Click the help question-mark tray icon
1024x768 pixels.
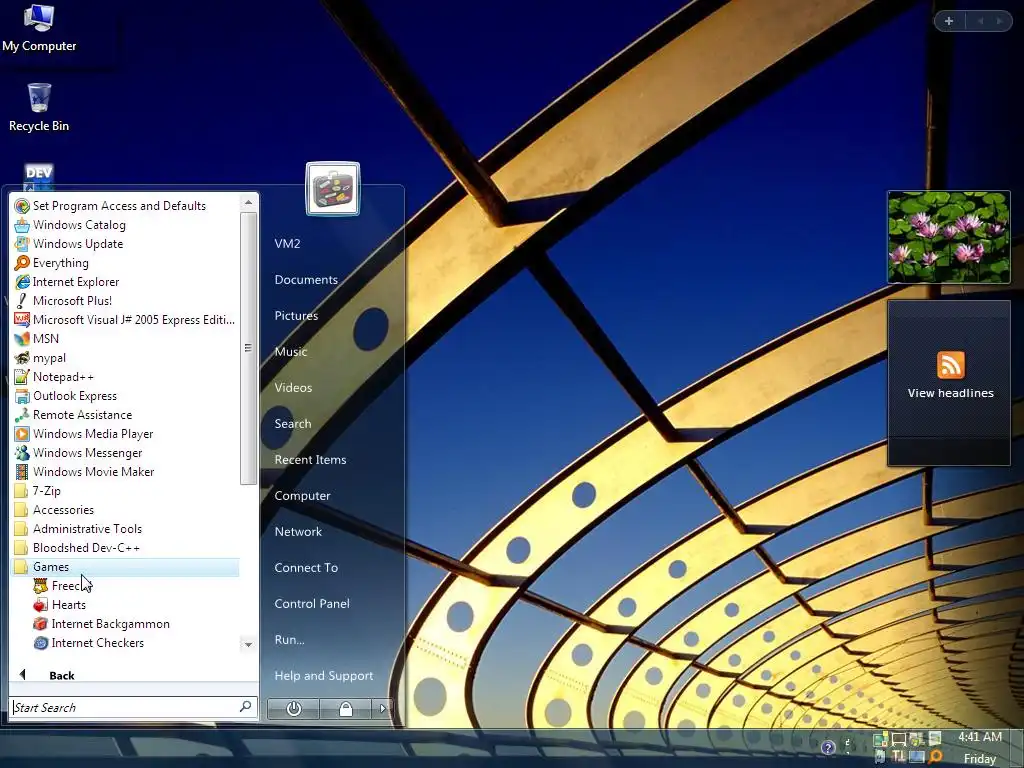[828, 747]
